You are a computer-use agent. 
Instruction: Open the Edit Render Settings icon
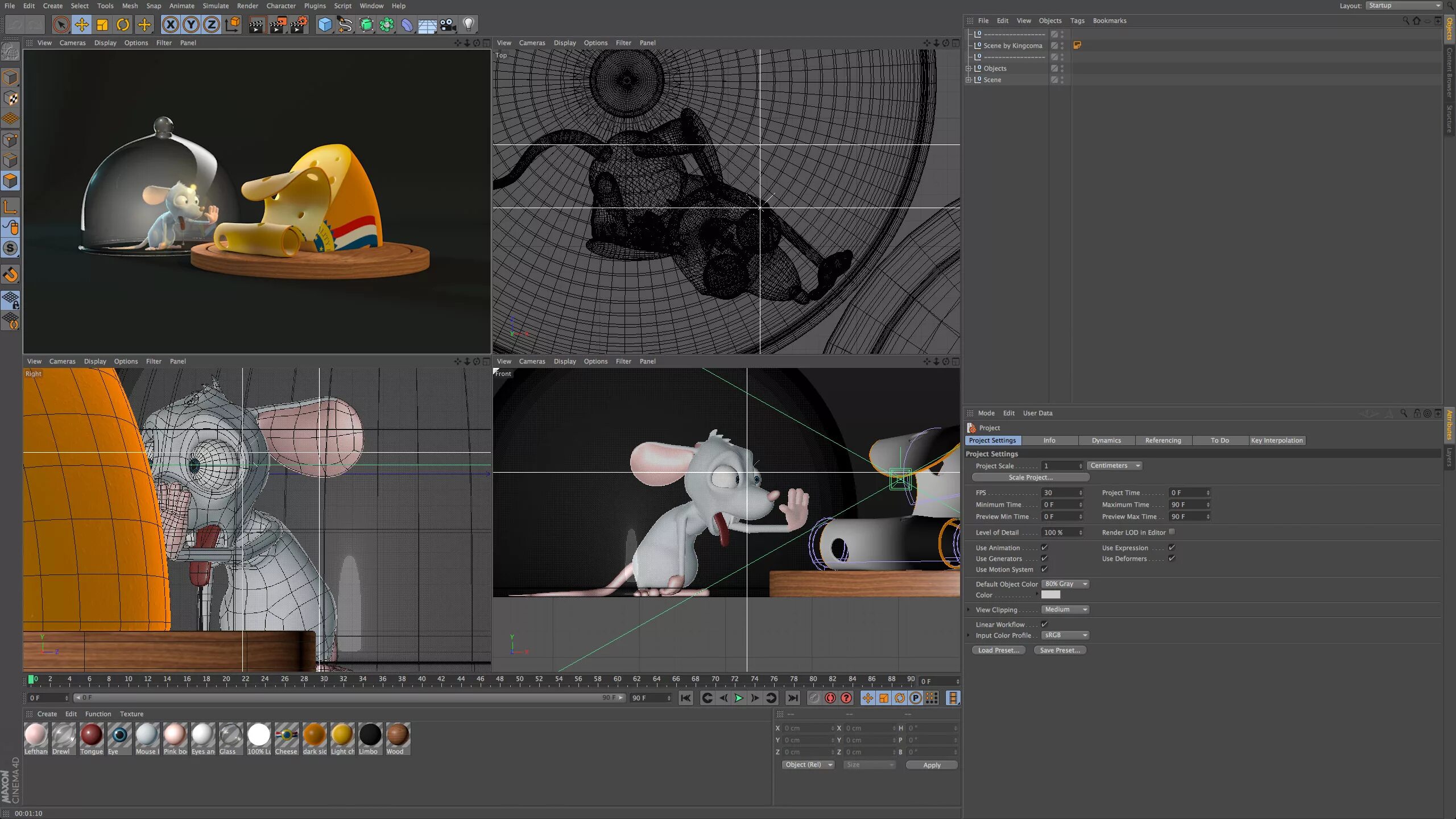click(x=299, y=24)
